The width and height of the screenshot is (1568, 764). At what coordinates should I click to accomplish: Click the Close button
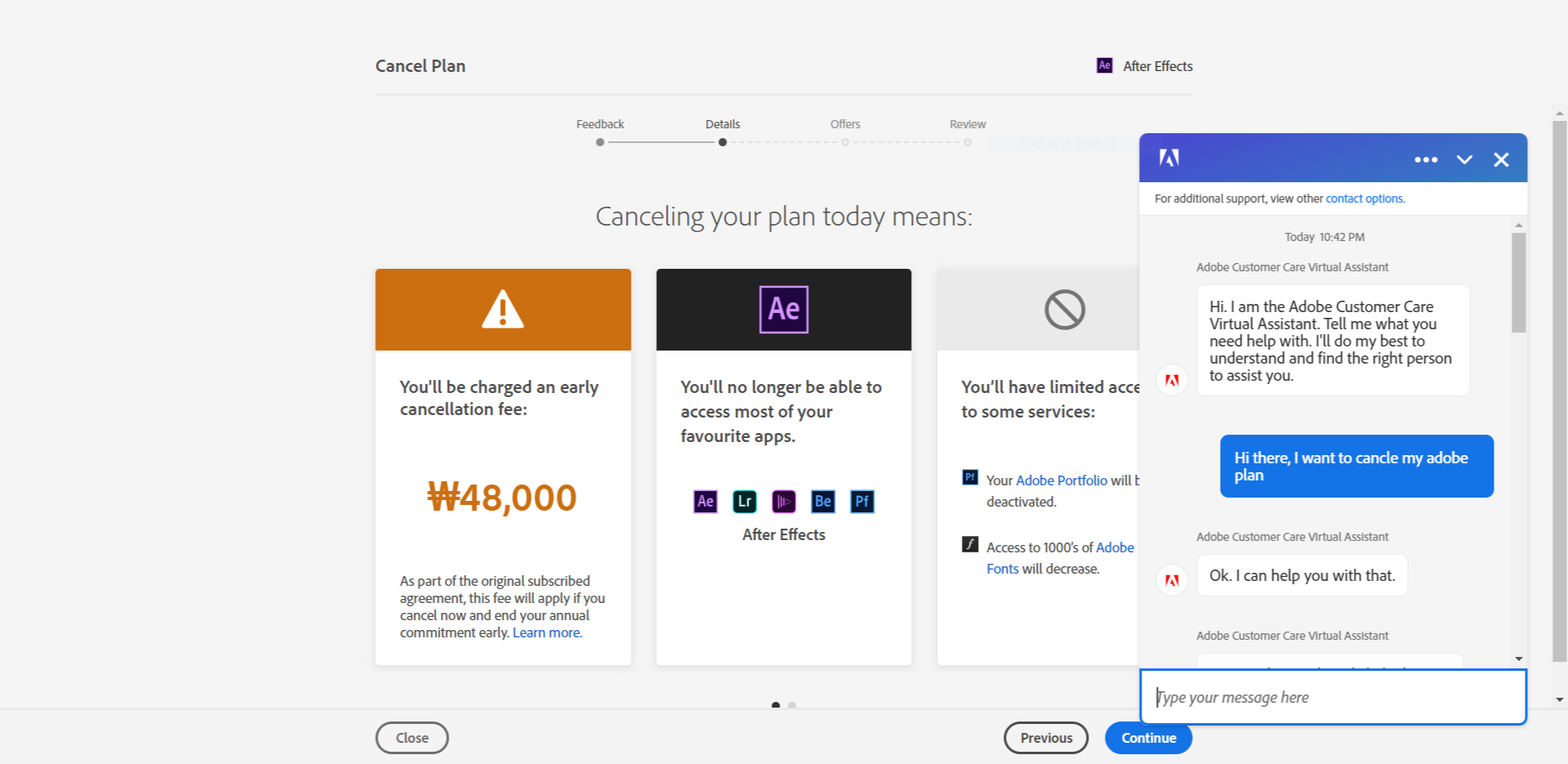(x=412, y=738)
